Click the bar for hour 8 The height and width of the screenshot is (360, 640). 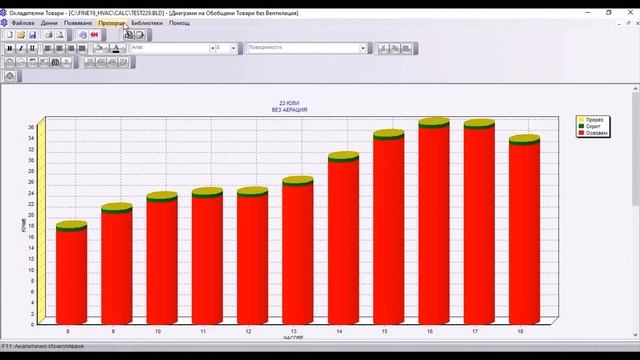tap(71, 273)
